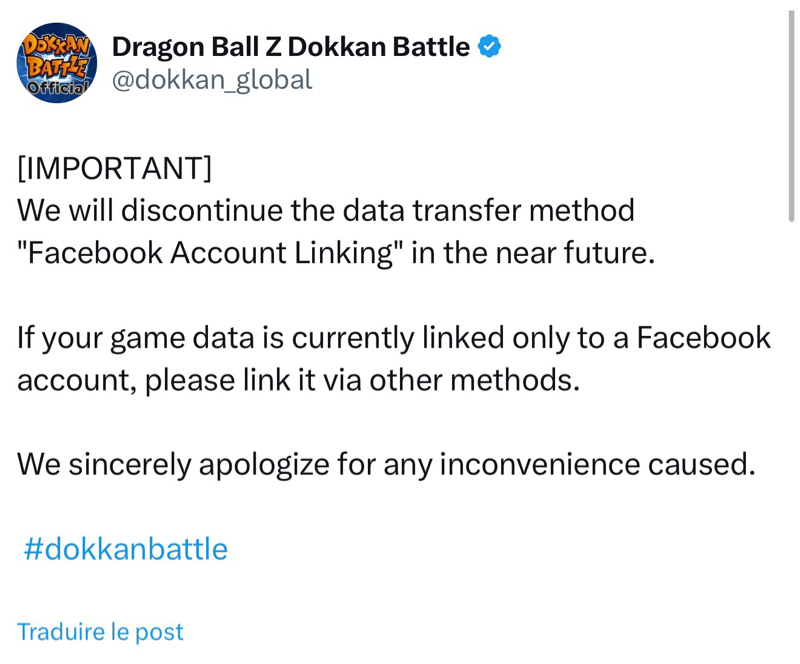This screenshot has height=664, width=800.
Task: Click the [IMPORTANT] heading text
Action: click(114, 168)
